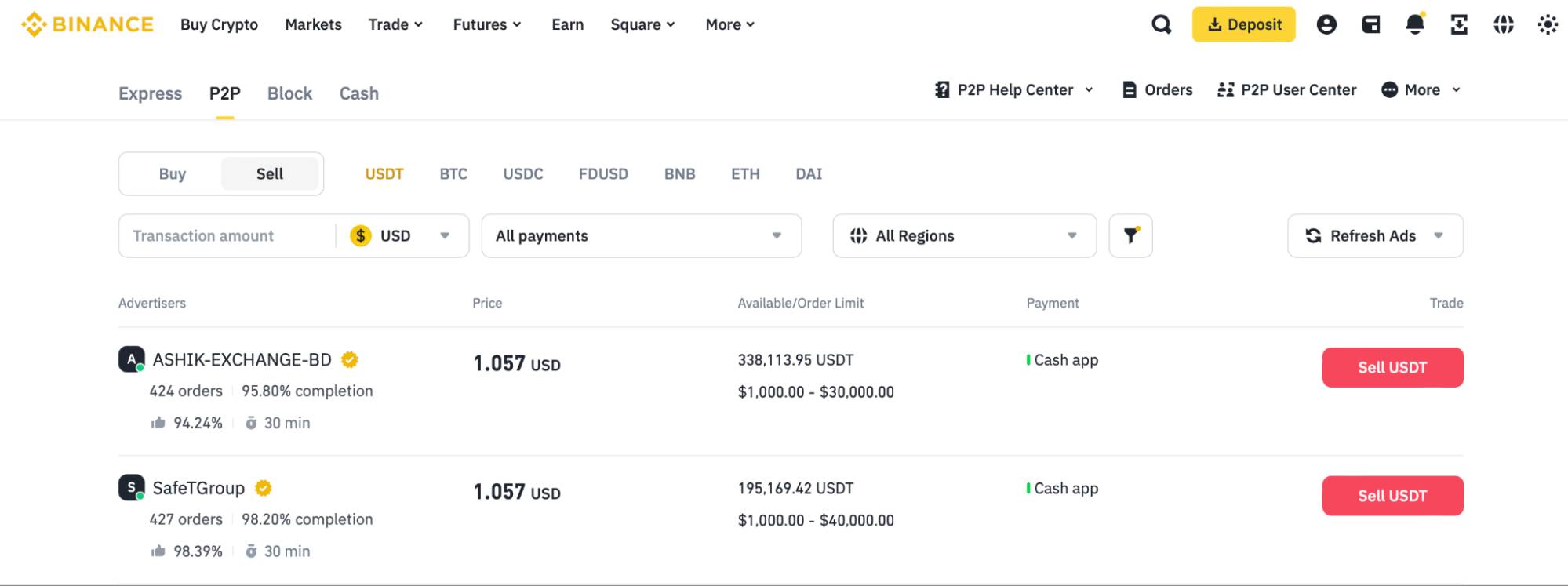Select the P2P tab

coord(224,93)
